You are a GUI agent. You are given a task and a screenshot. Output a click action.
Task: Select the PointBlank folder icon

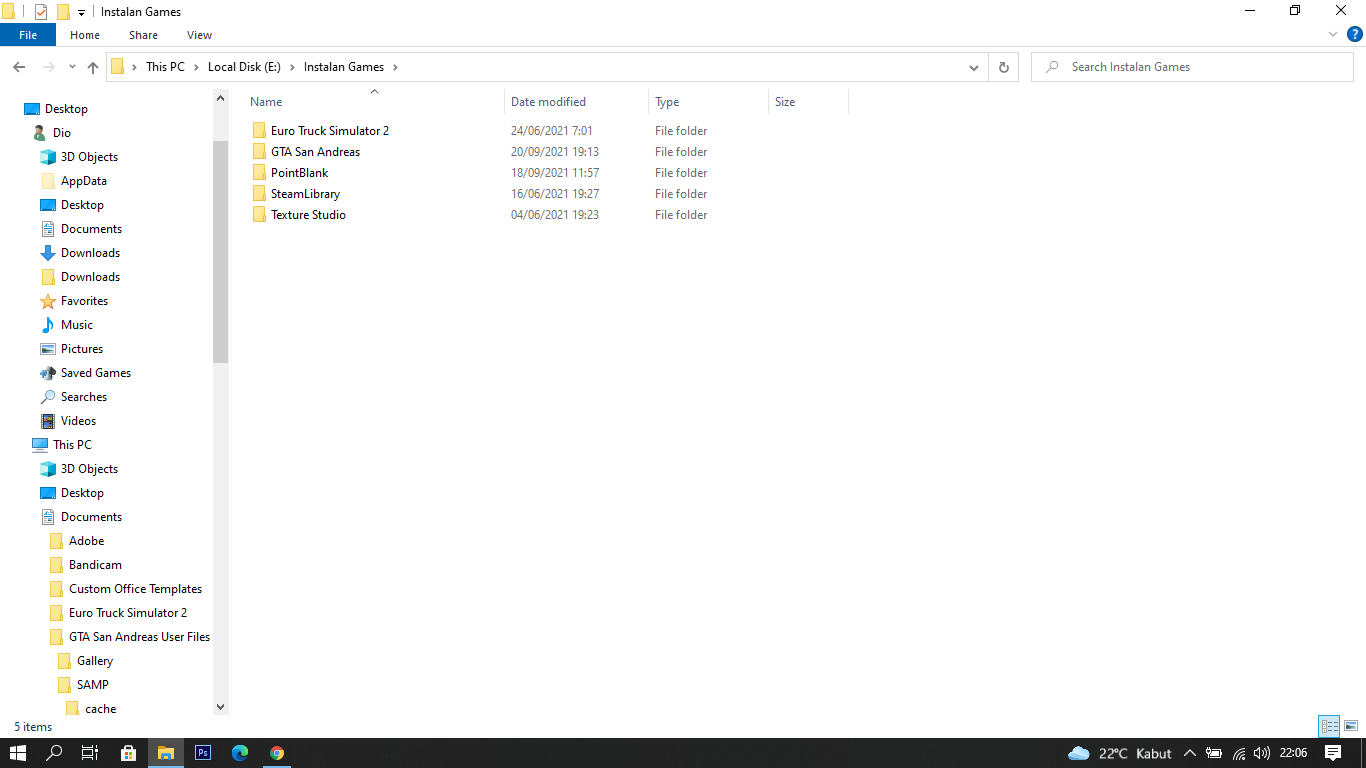tap(259, 173)
